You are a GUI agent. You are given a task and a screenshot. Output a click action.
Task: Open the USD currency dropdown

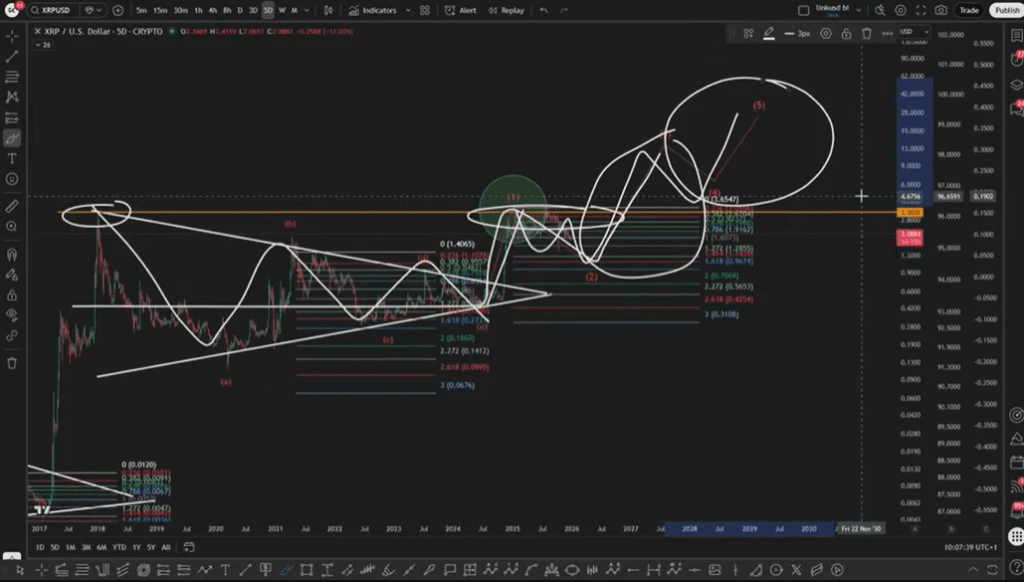(x=914, y=31)
